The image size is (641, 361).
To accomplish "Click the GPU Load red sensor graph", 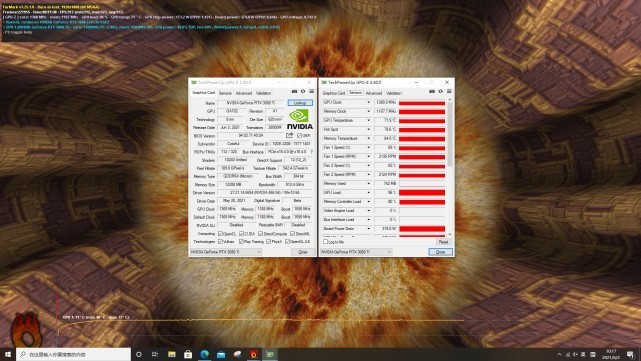I will click(x=422, y=192).
